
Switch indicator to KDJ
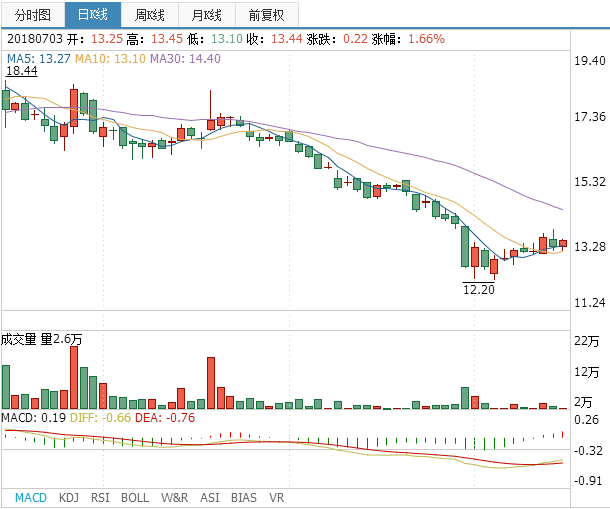(x=69, y=497)
